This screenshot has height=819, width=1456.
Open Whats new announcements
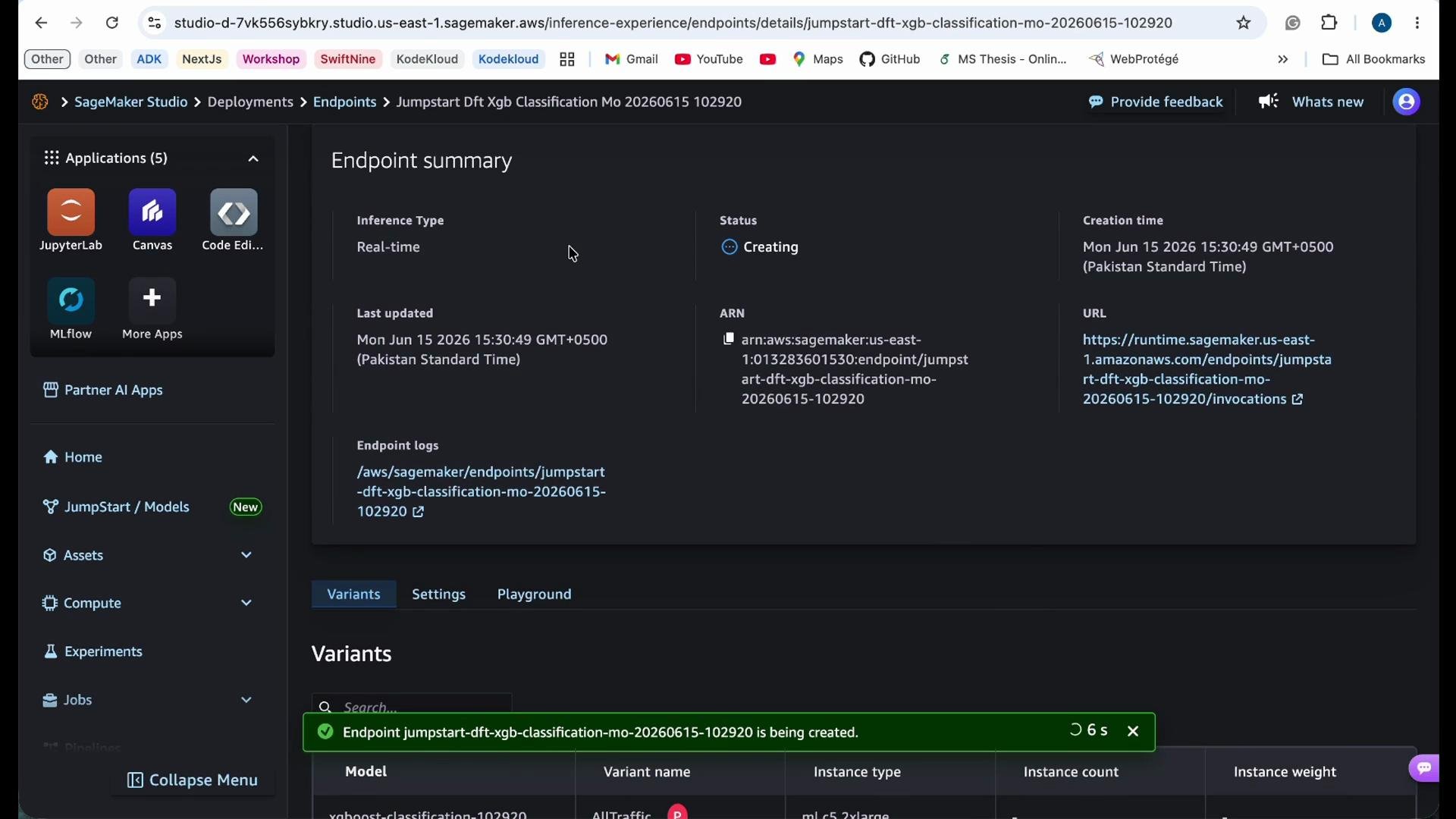click(1311, 102)
